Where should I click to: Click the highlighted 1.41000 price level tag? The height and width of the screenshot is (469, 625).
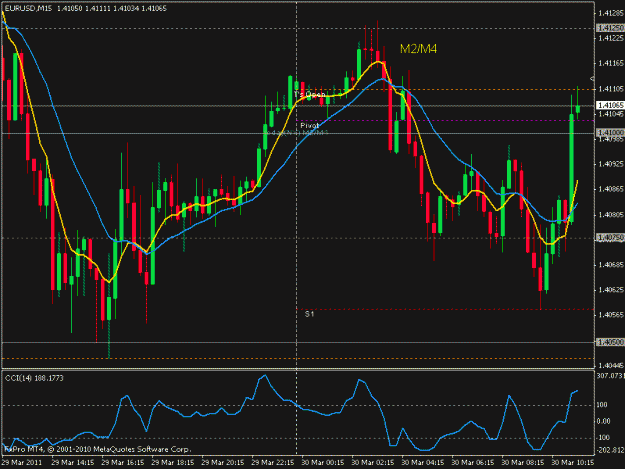click(610, 132)
